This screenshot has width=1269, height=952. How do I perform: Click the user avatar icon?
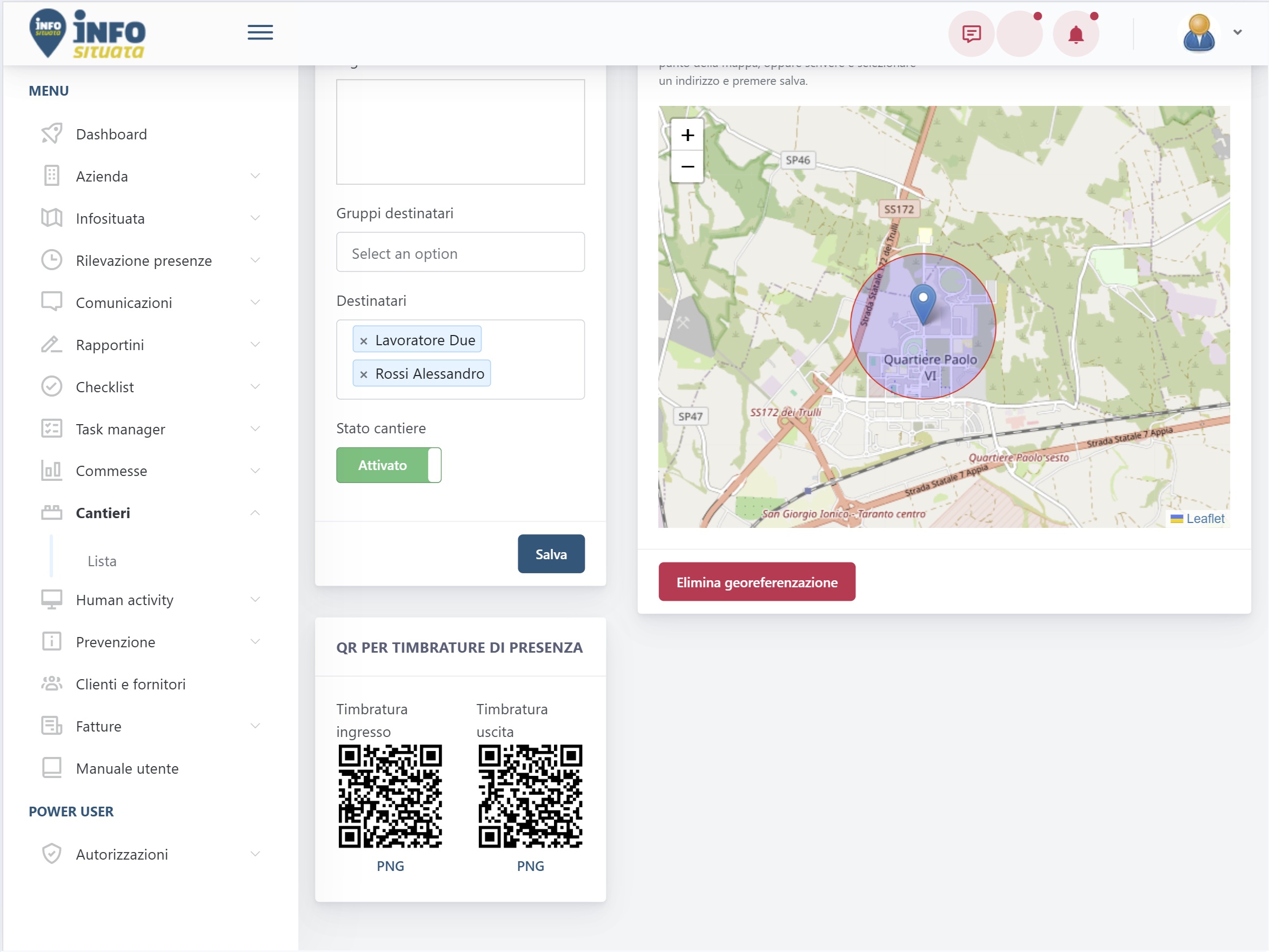point(1198,33)
